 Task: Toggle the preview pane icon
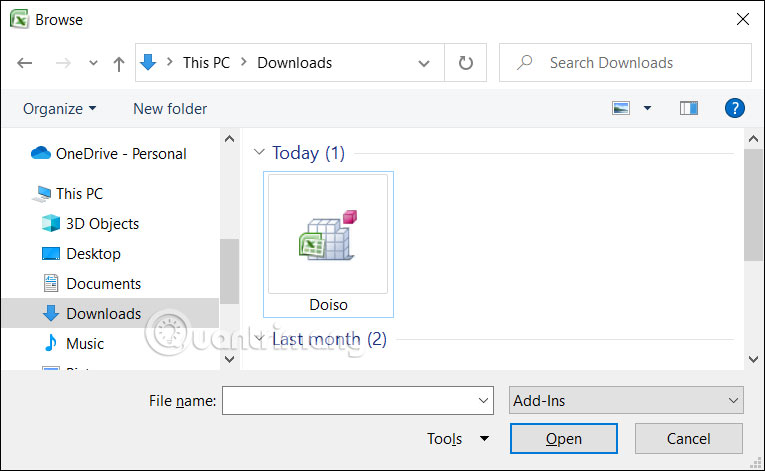pos(688,108)
